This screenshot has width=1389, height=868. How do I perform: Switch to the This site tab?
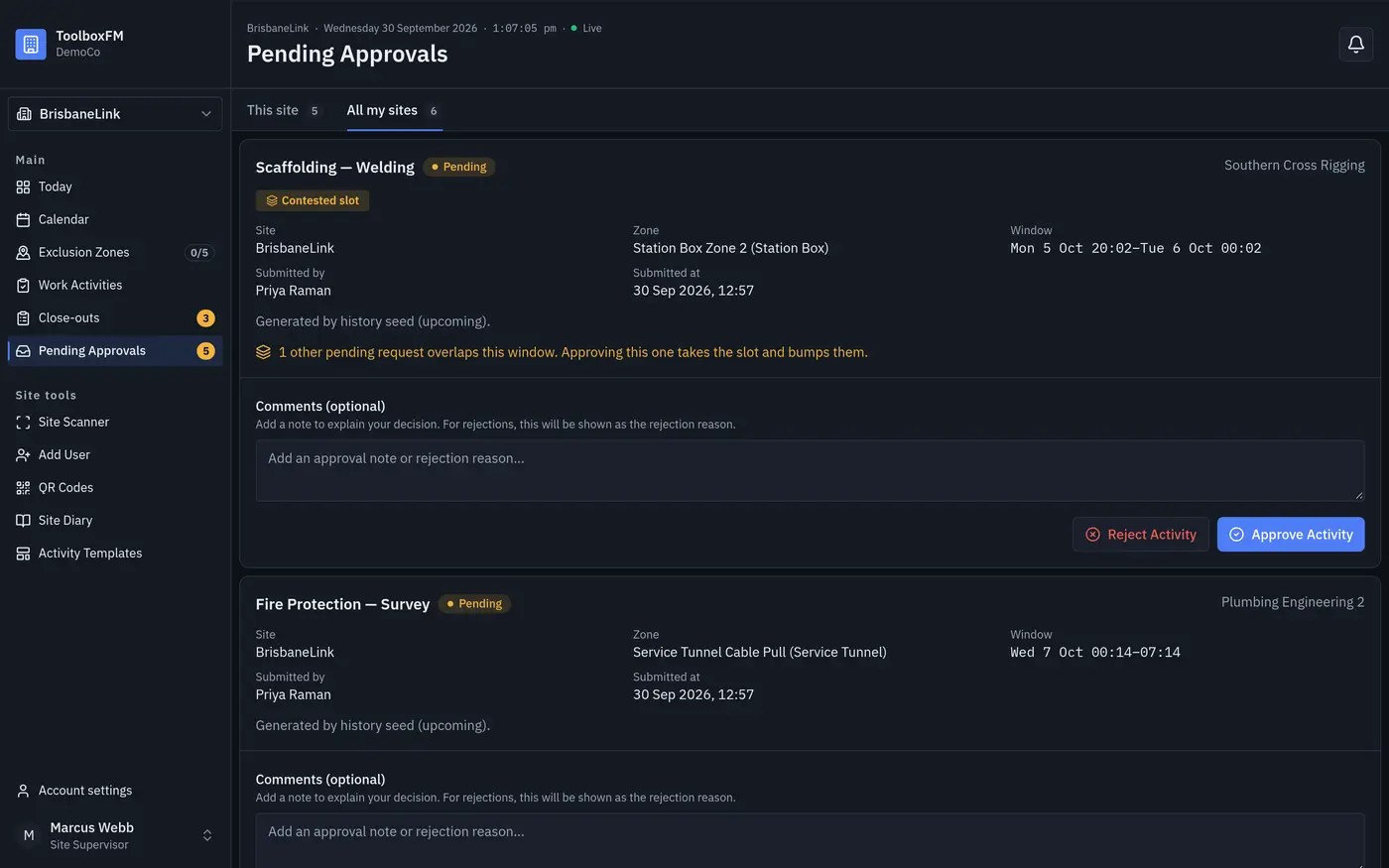click(284, 110)
